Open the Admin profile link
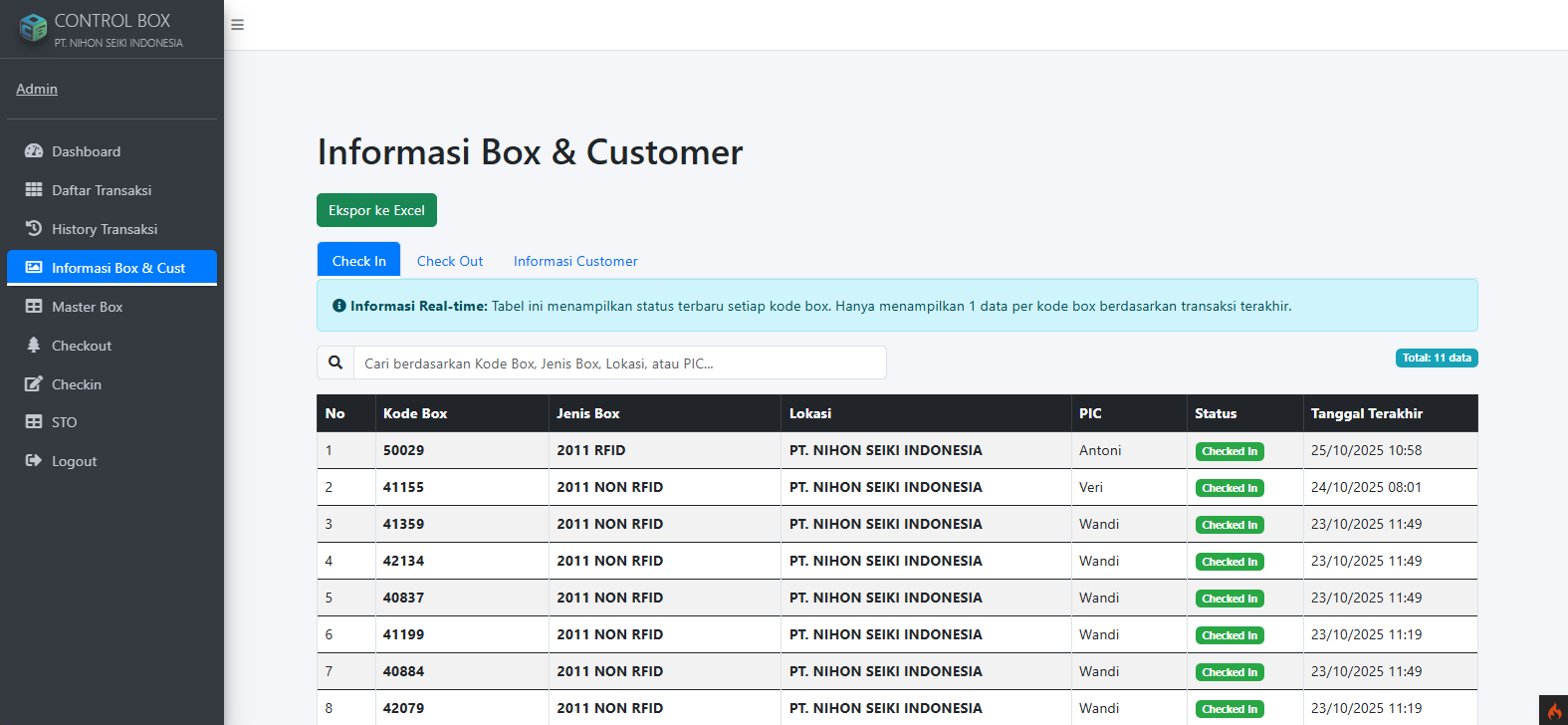 (x=37, y=89)
